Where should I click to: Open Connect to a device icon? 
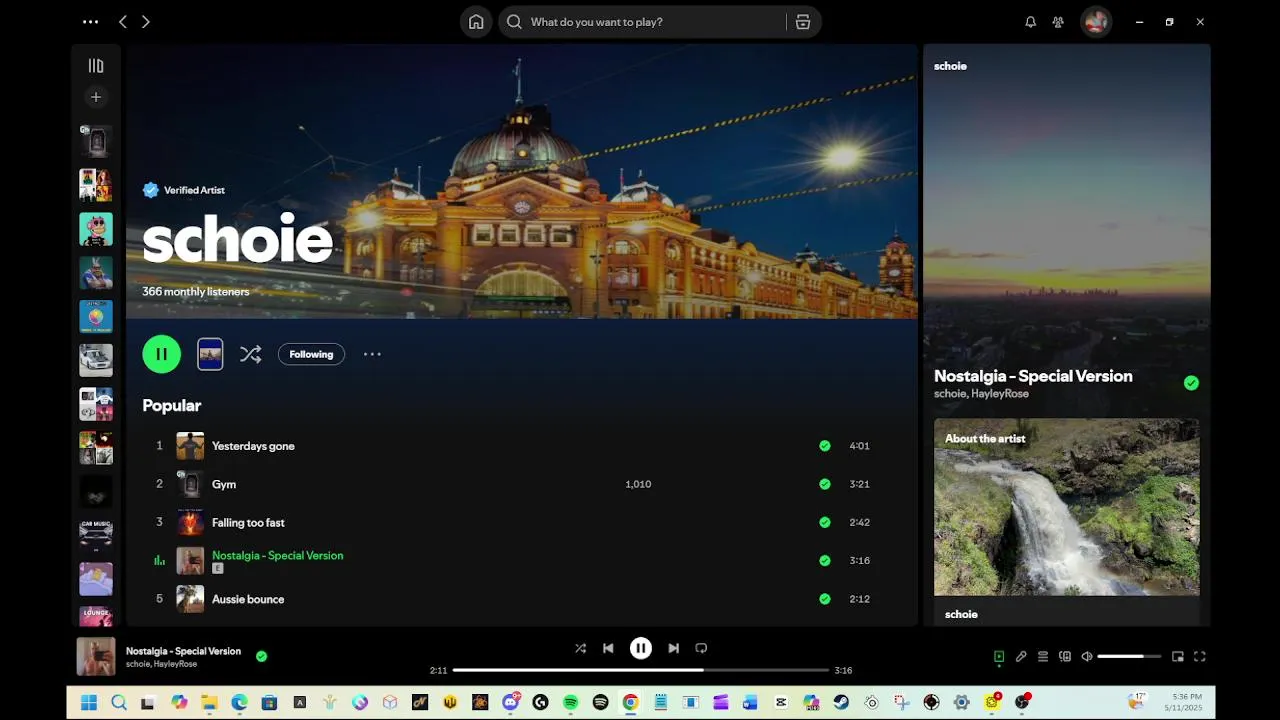tap(1065, 657)
